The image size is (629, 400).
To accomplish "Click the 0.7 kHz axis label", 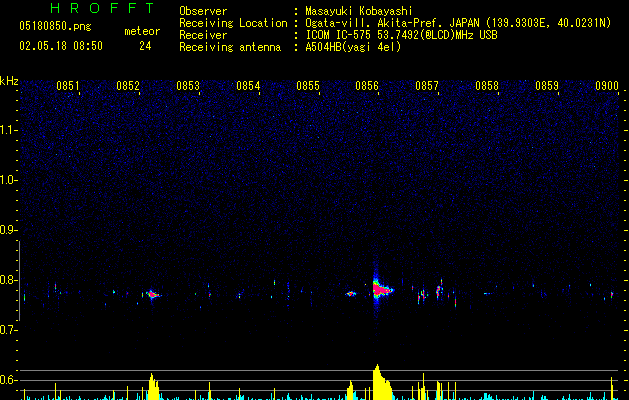I will 8,330.
